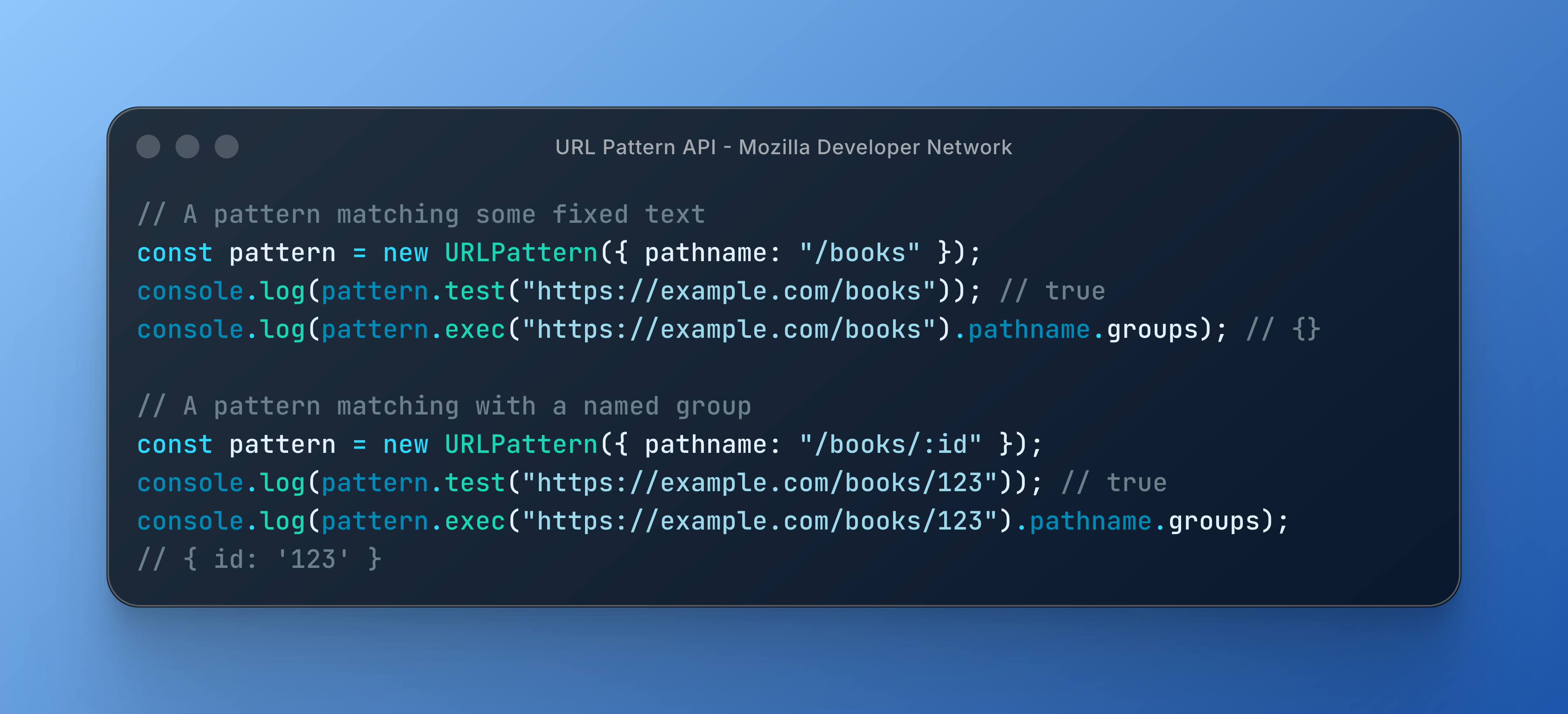Click the middle gray window dot
Image resolution: width=1568 pixels, height=714 pixels.
point(187,147)
